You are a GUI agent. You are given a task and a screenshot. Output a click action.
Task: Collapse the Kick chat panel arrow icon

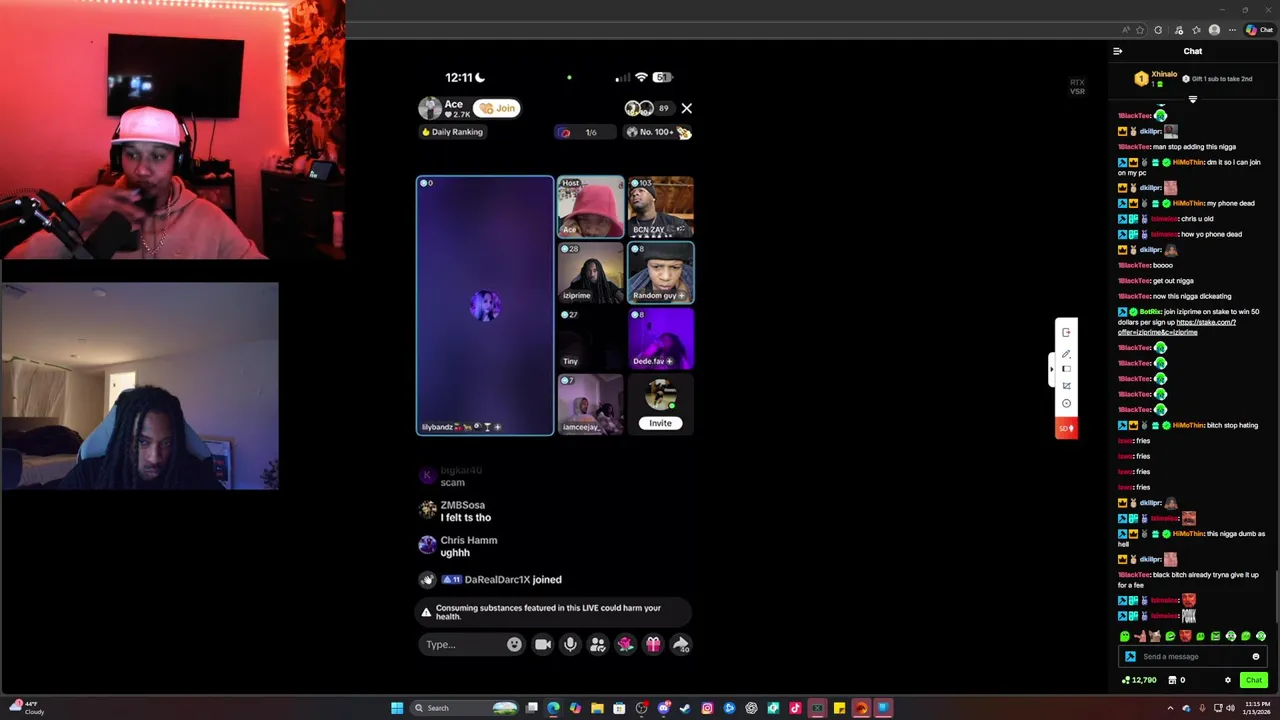[x=1118, y=51]
